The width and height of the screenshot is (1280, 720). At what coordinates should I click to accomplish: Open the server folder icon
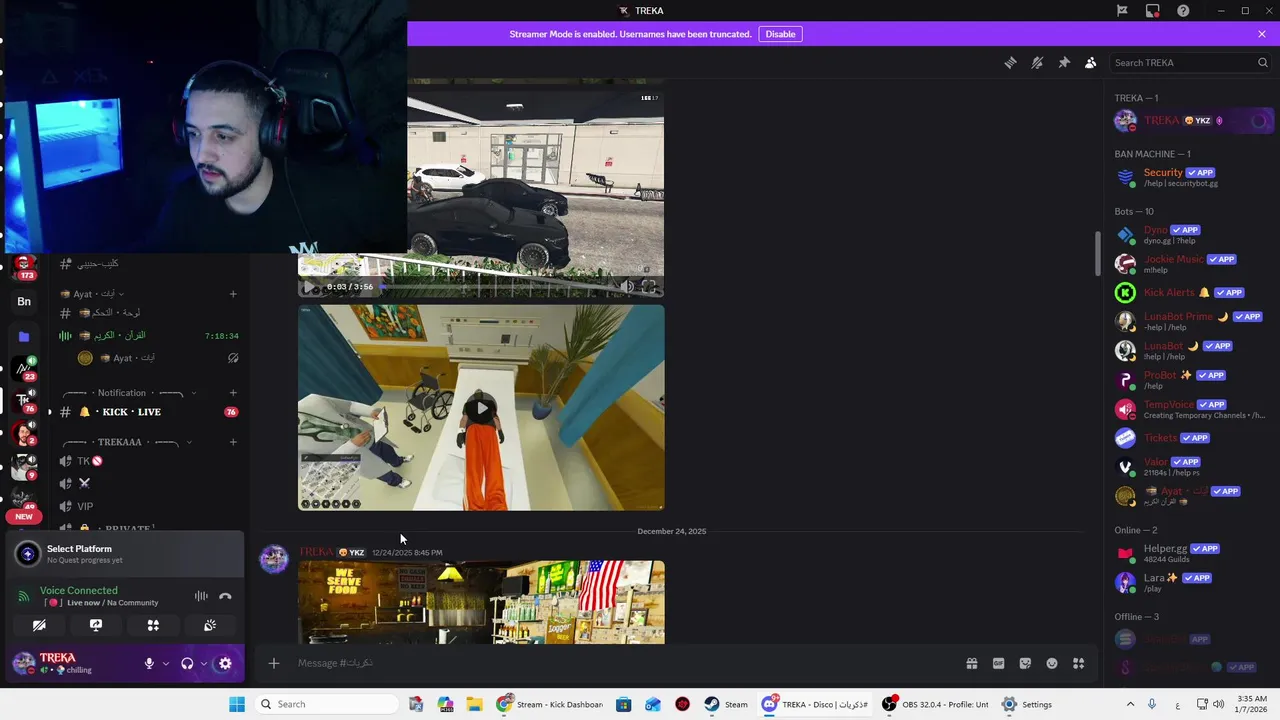(24, 337)
